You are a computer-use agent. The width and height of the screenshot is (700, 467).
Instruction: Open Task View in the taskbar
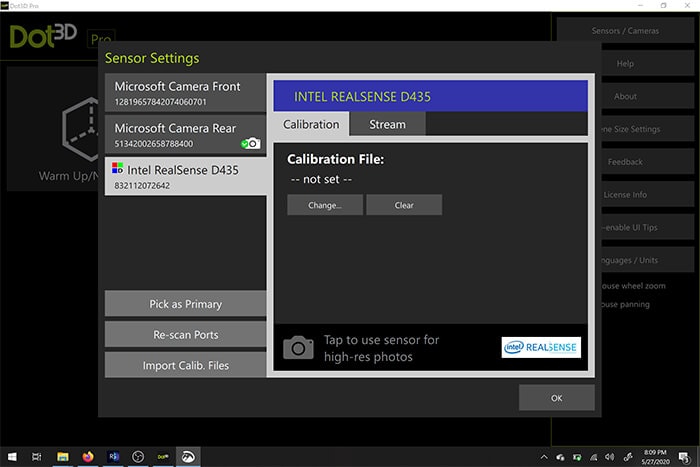37,457
